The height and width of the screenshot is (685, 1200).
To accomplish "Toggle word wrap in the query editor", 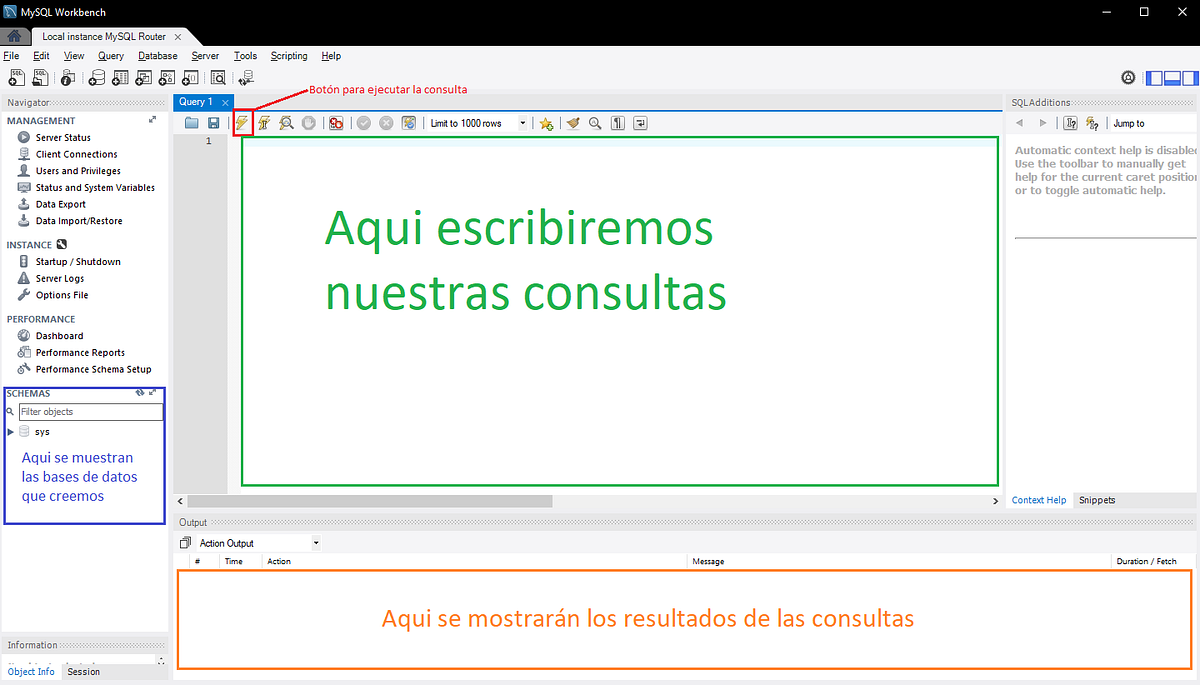I will click(x=639, y=122).
